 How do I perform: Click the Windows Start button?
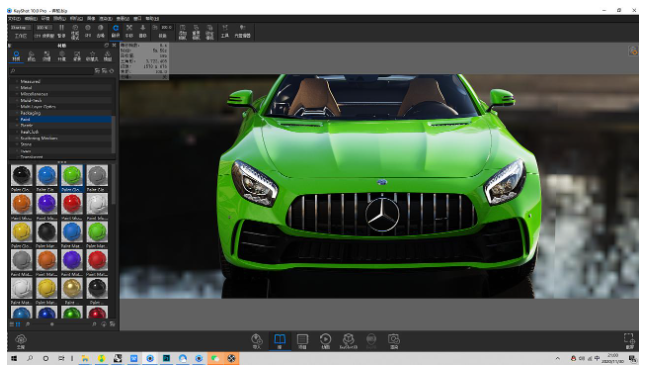click(14, 358)
